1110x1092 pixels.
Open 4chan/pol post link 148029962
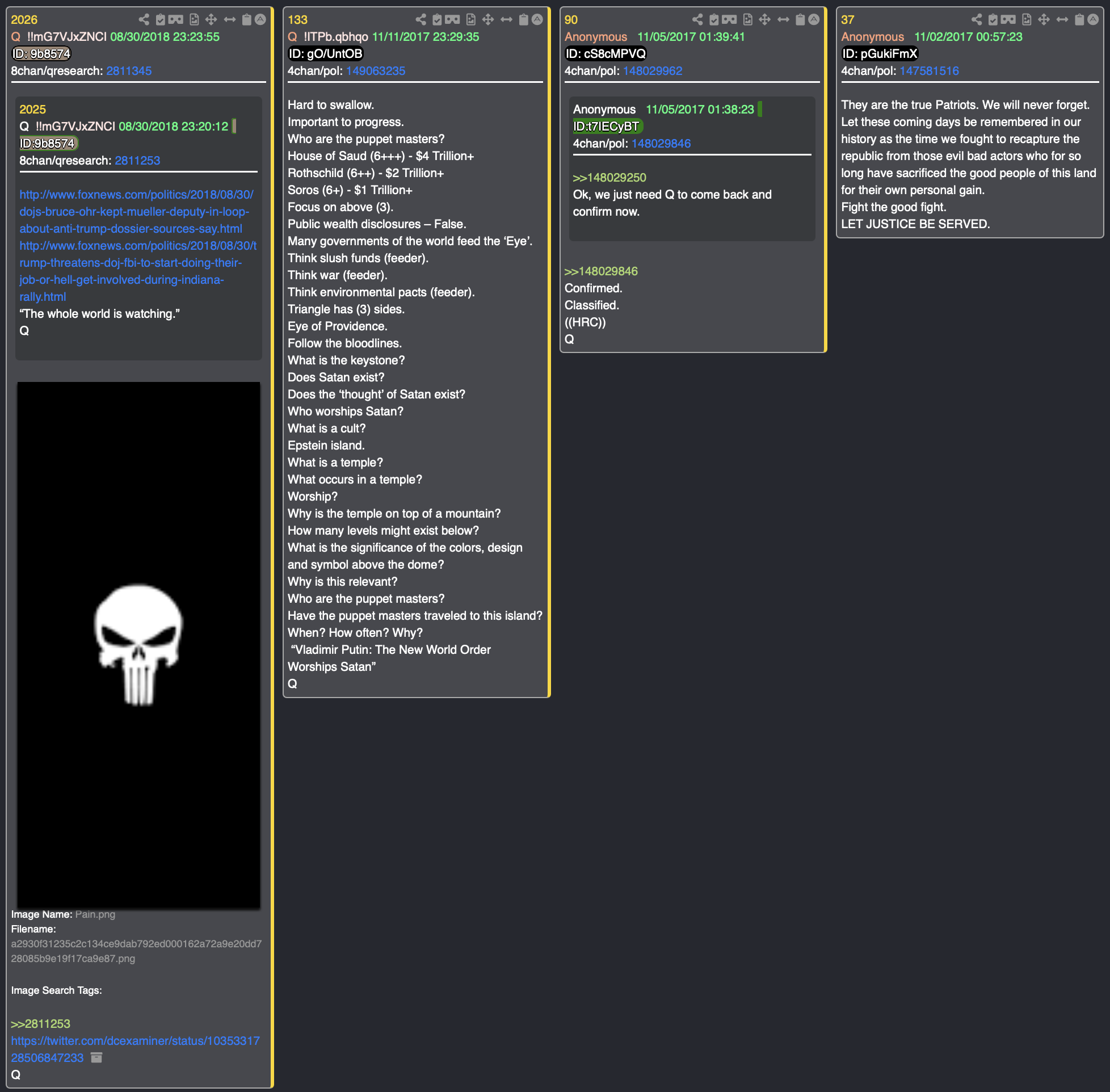point(653,70)
